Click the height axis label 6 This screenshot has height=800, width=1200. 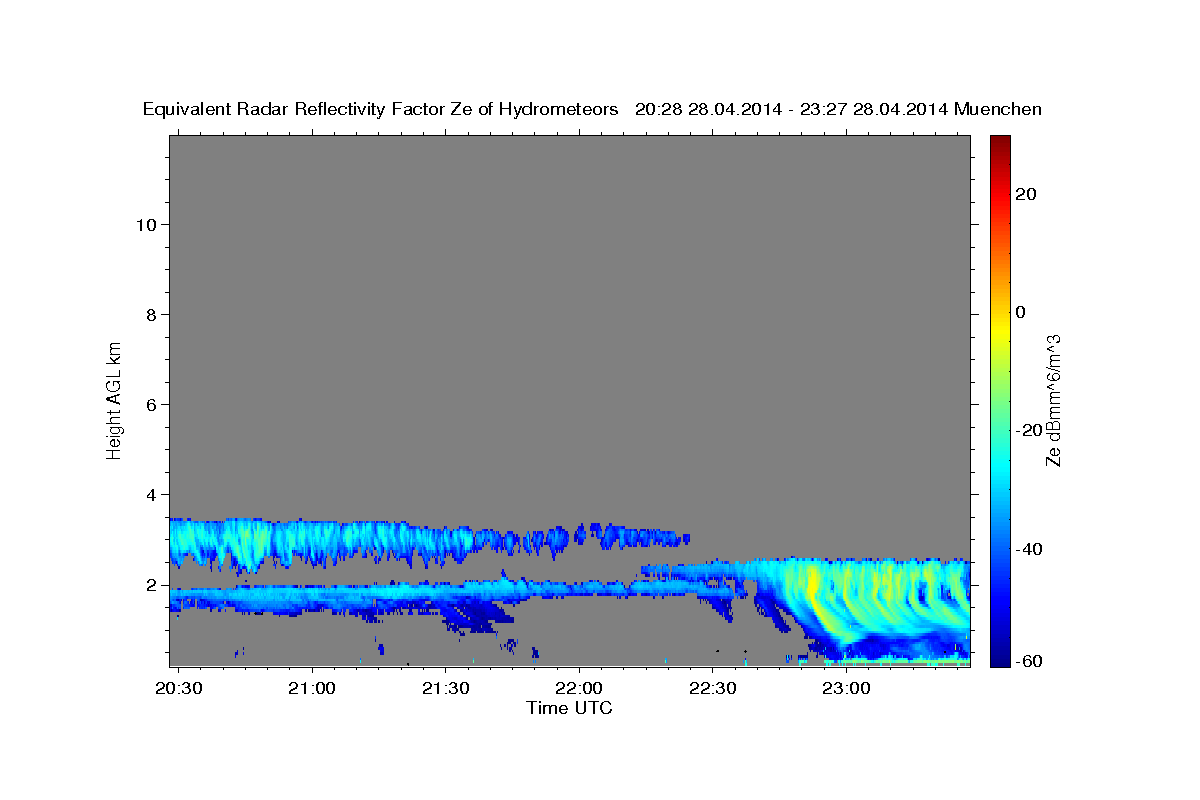pos(152,404)
